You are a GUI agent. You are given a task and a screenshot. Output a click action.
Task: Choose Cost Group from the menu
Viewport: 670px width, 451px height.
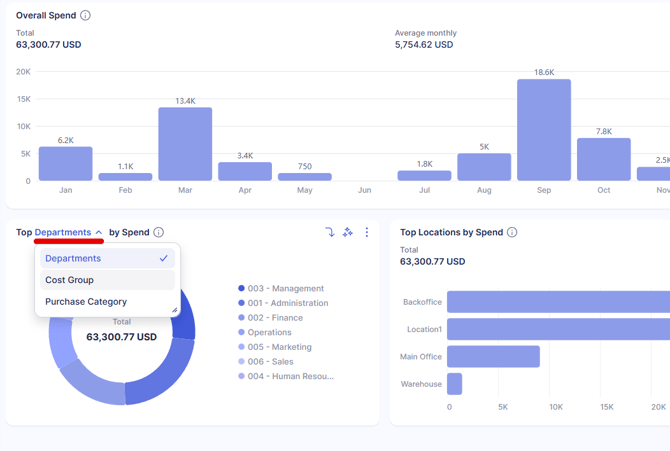pos(69,280)
